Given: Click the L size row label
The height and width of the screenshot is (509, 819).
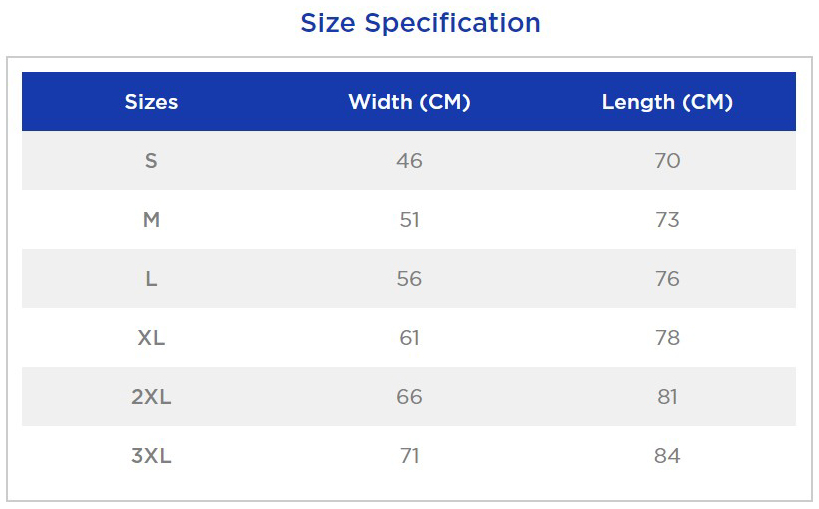Looking at the screenshot, I should pos(151,279).
